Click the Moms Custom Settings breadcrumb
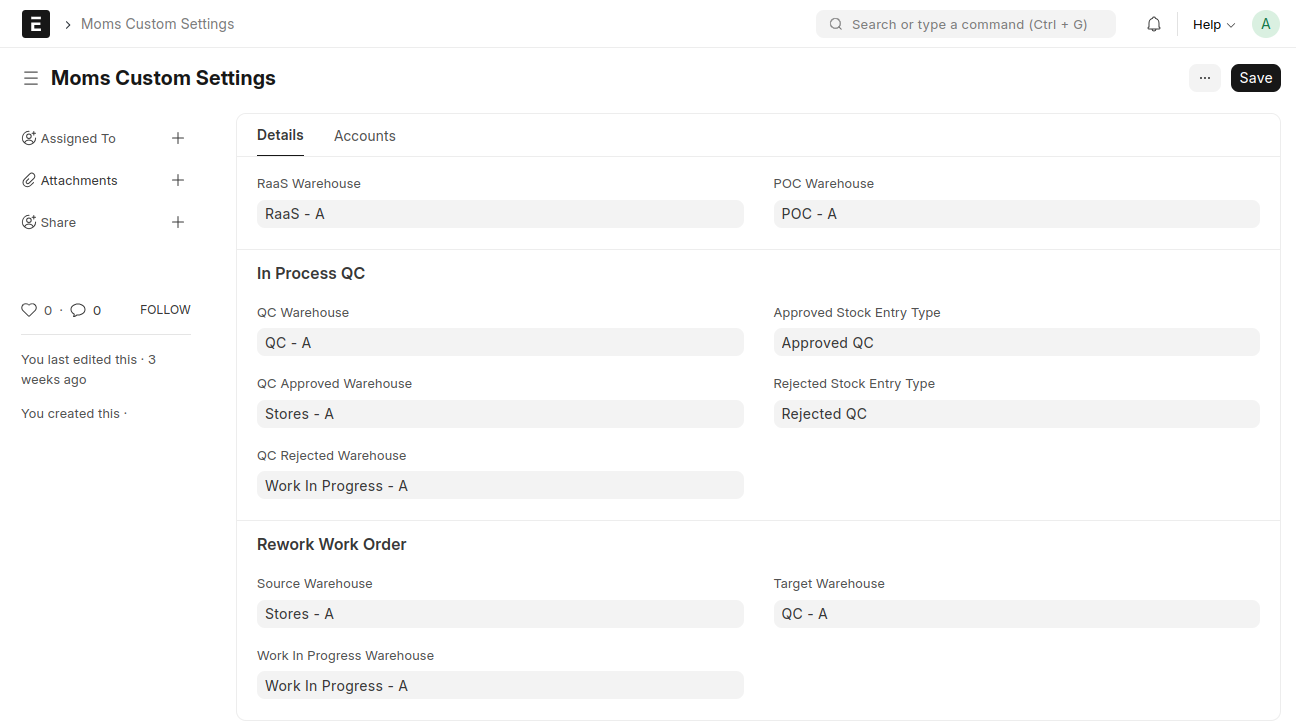 tap(157, 24)
